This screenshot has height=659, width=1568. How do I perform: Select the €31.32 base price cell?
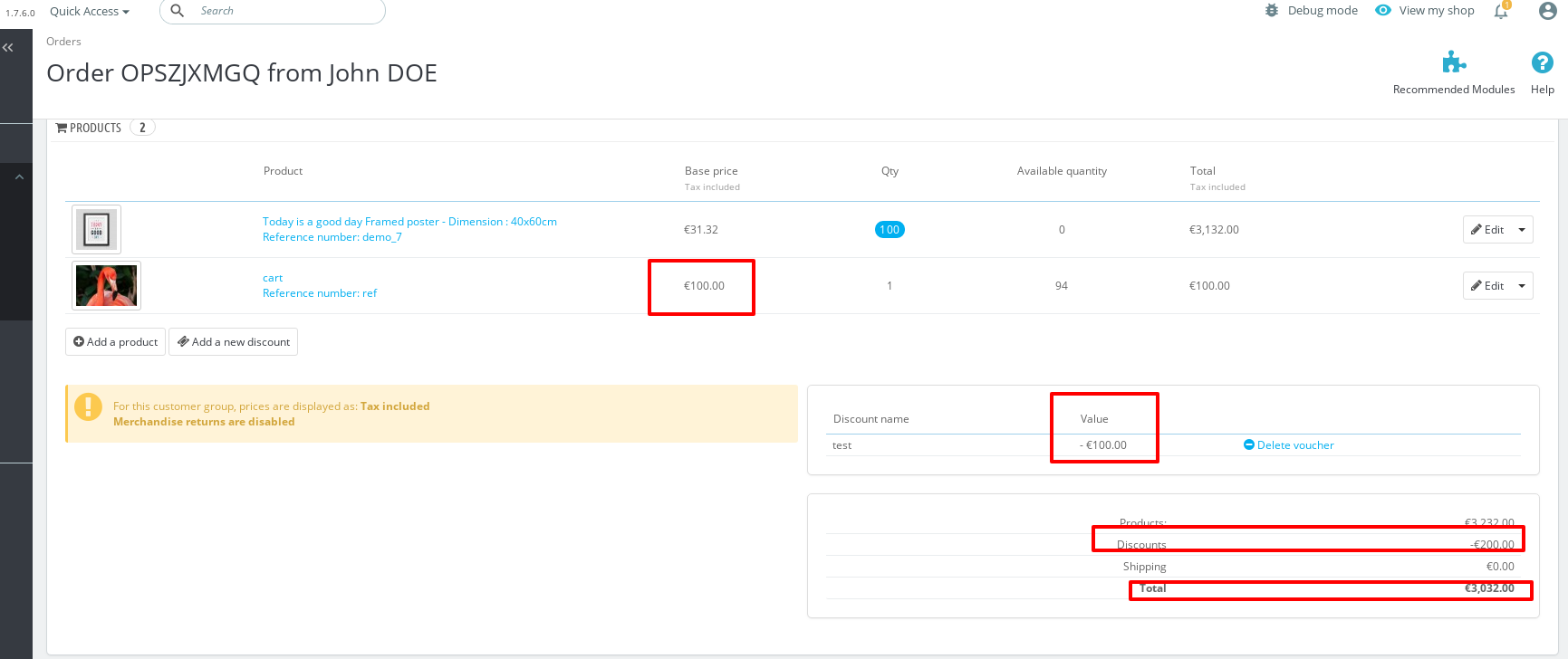[x=700, y=230]
